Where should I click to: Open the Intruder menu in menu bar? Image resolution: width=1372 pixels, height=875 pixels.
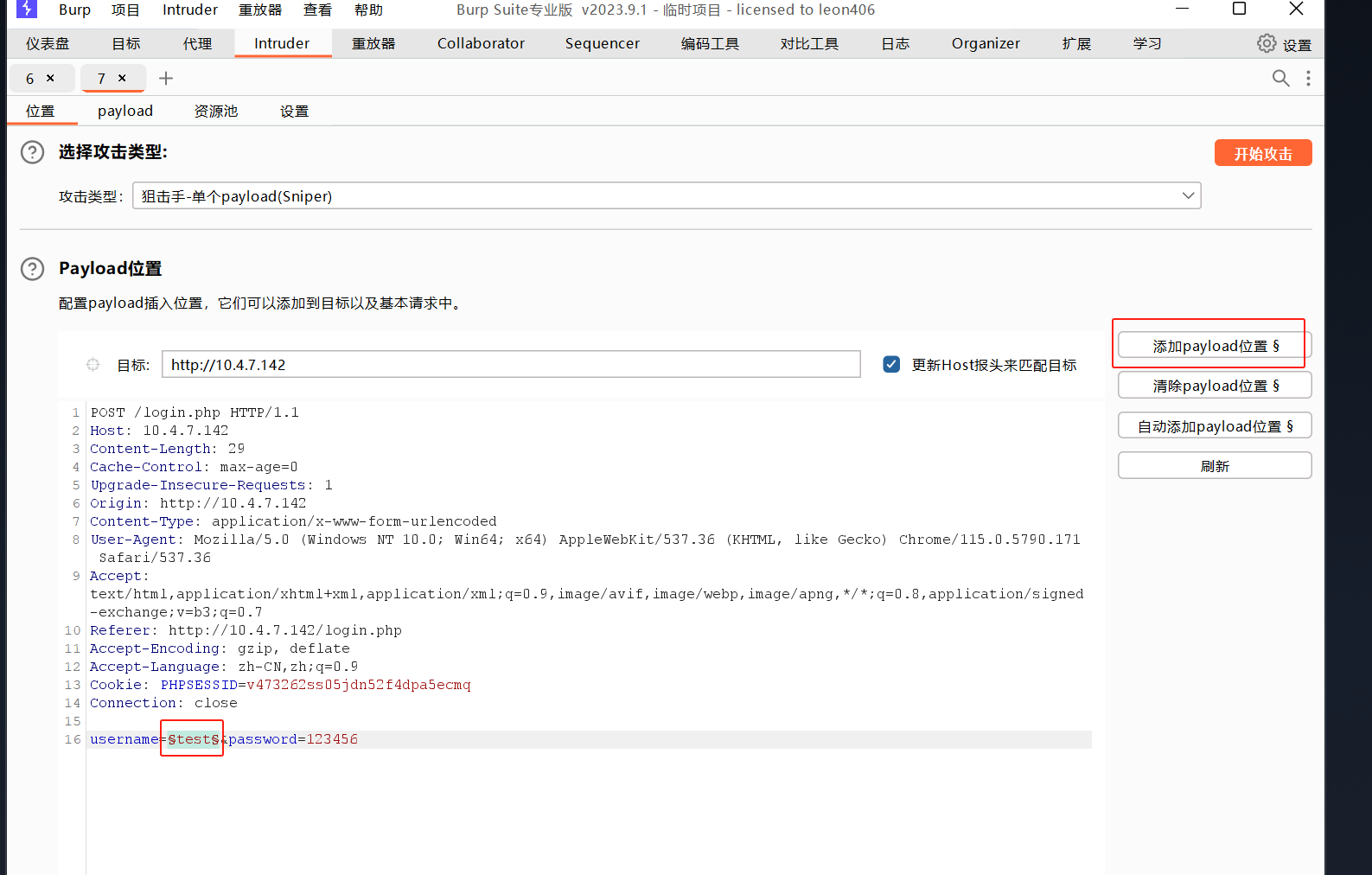pos(190,10)
